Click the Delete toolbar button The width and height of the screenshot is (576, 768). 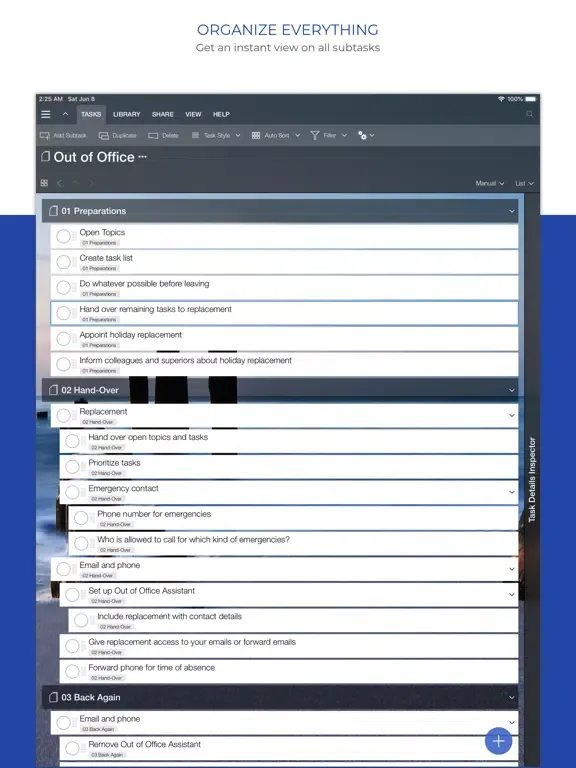click(x=164, y=135)
